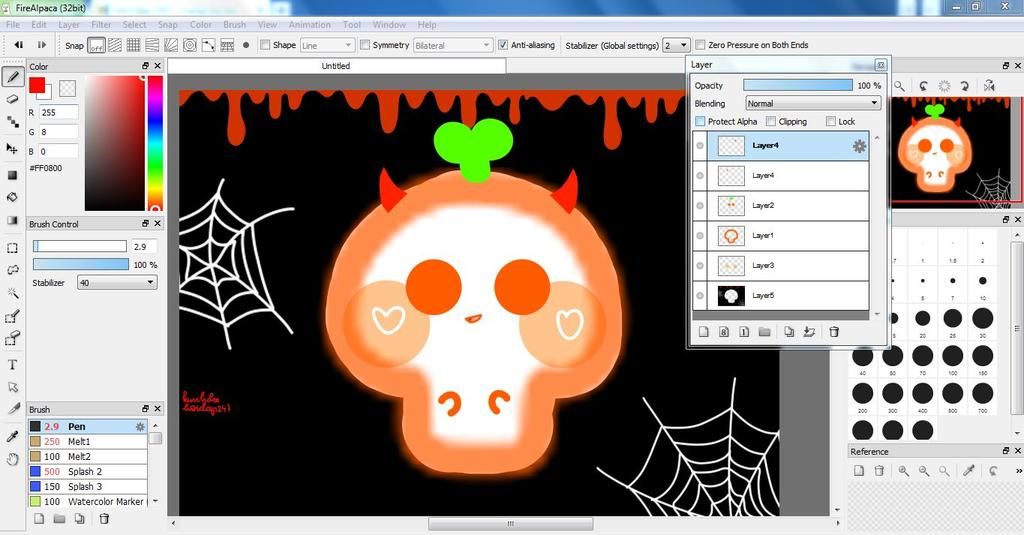Viewport: 1024px width, 535px height.
Task: Open the Window menu
Action: [x=389, y=25]
